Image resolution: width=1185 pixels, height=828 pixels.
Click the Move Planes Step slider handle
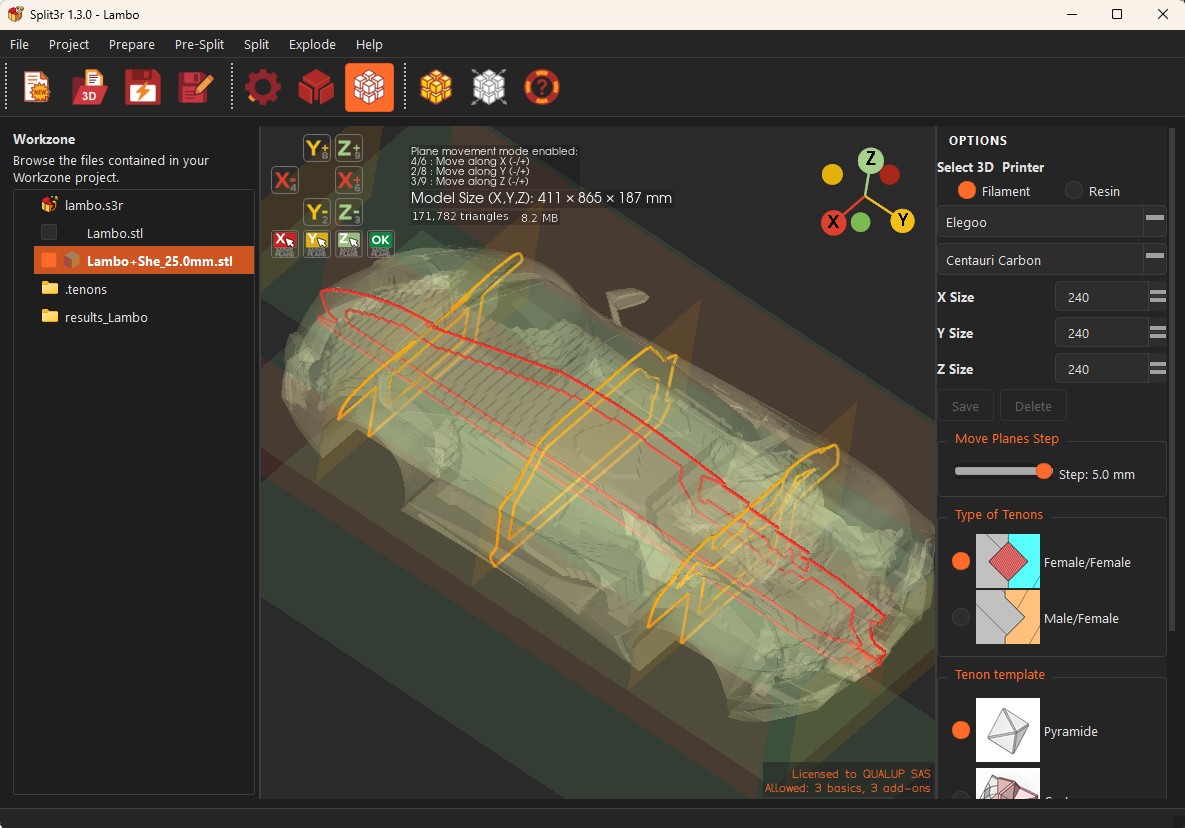click(1044, 471)
